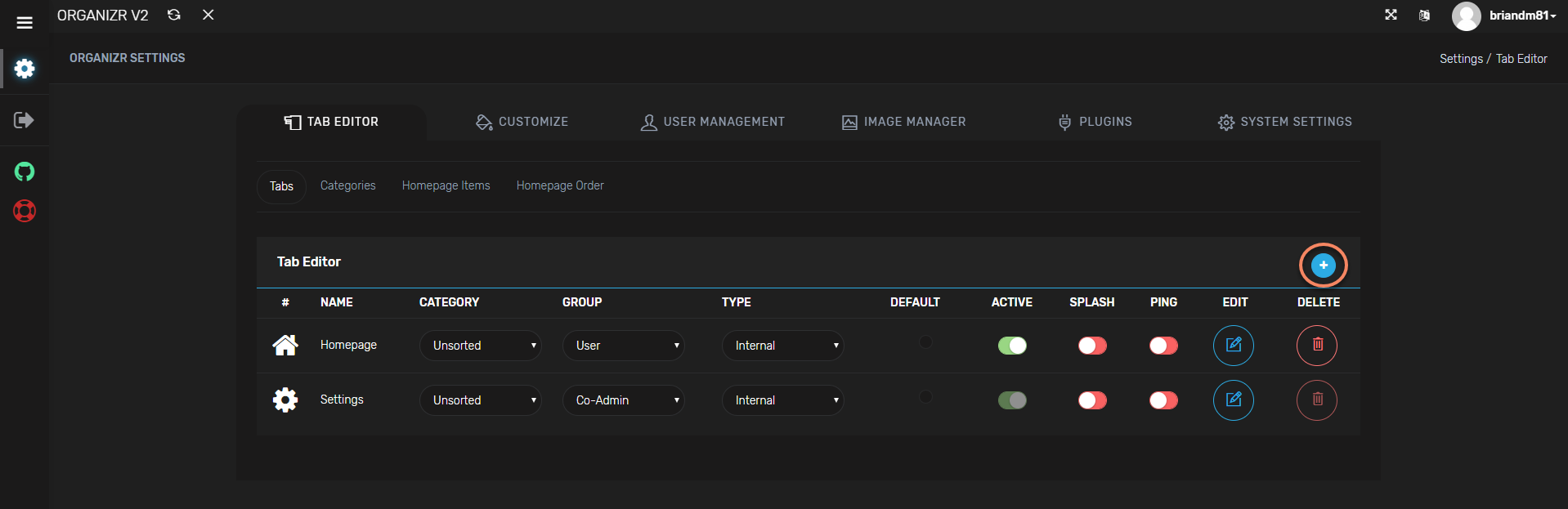The width and height of the screenshot is (1568, 509).
Task: Open the GitHub icon in the sidebar
Action: click(25, 172)
